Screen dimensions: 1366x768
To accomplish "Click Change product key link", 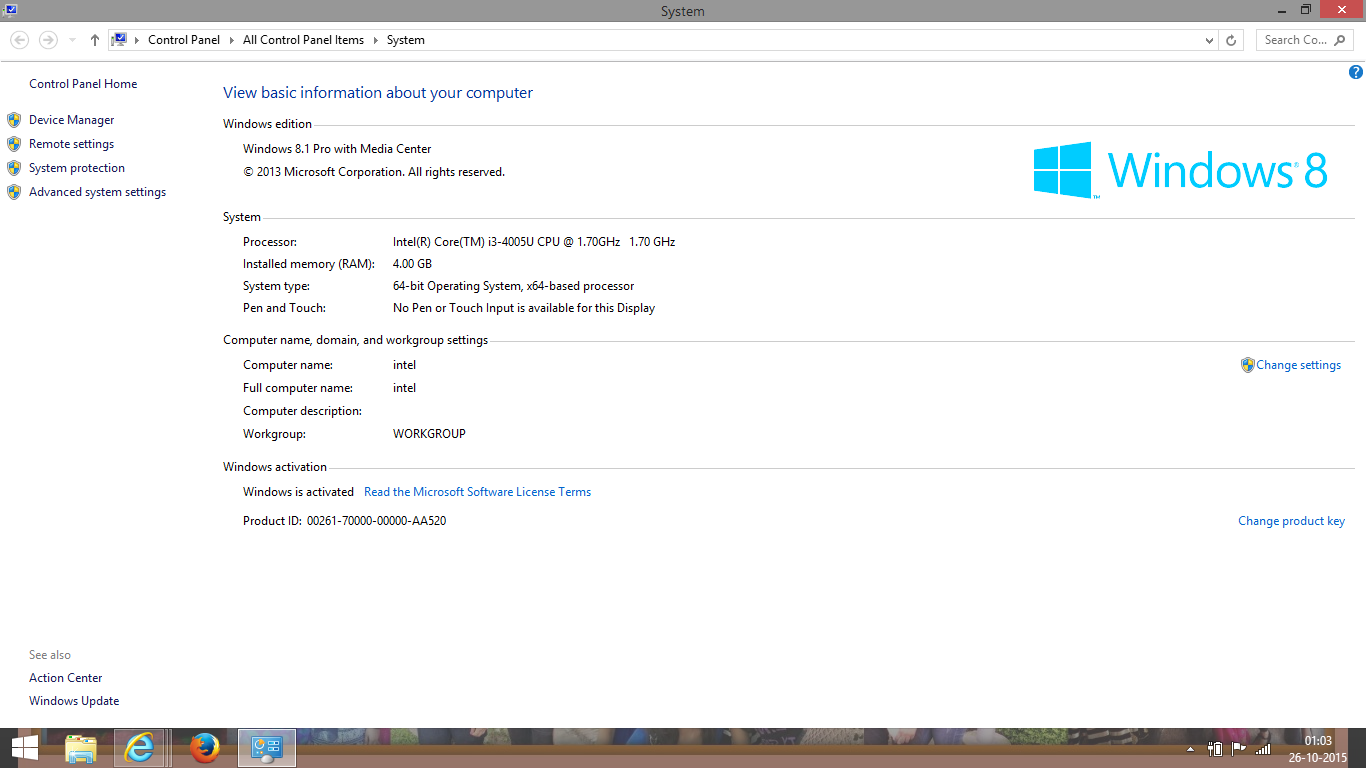I will 1291,521.
